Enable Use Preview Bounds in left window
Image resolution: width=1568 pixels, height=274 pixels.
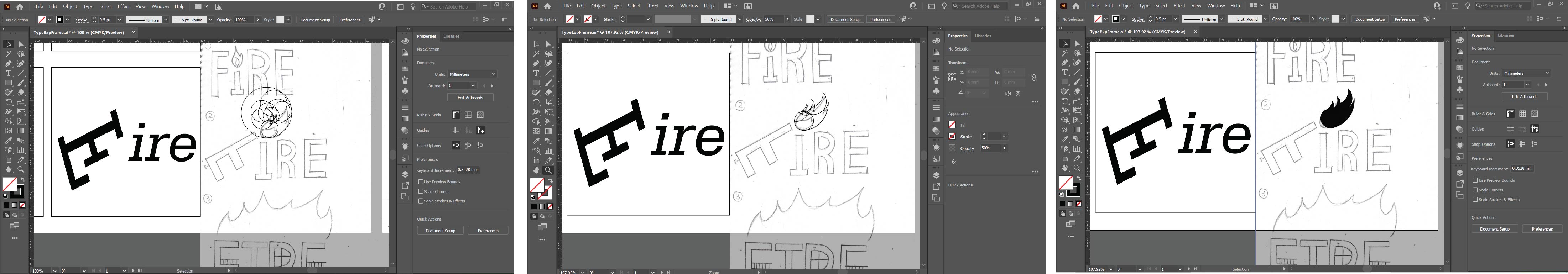tap(421, 181)
